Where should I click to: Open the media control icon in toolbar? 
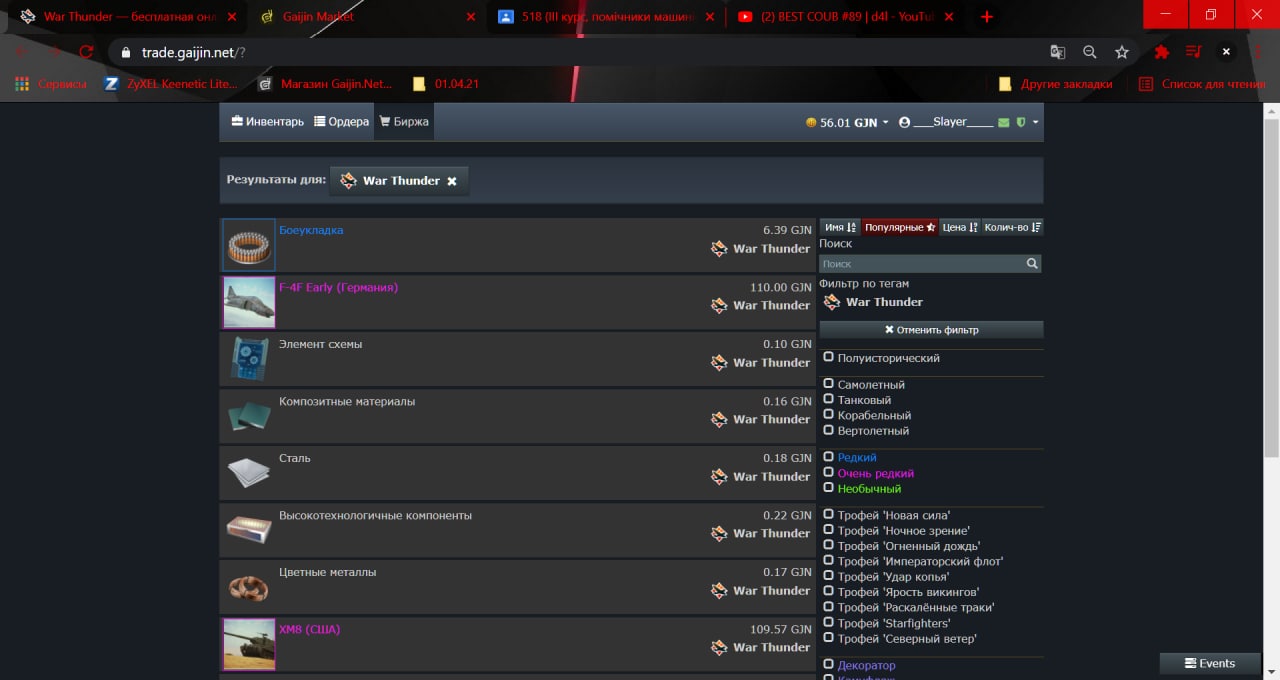(x=1193, y=52)
